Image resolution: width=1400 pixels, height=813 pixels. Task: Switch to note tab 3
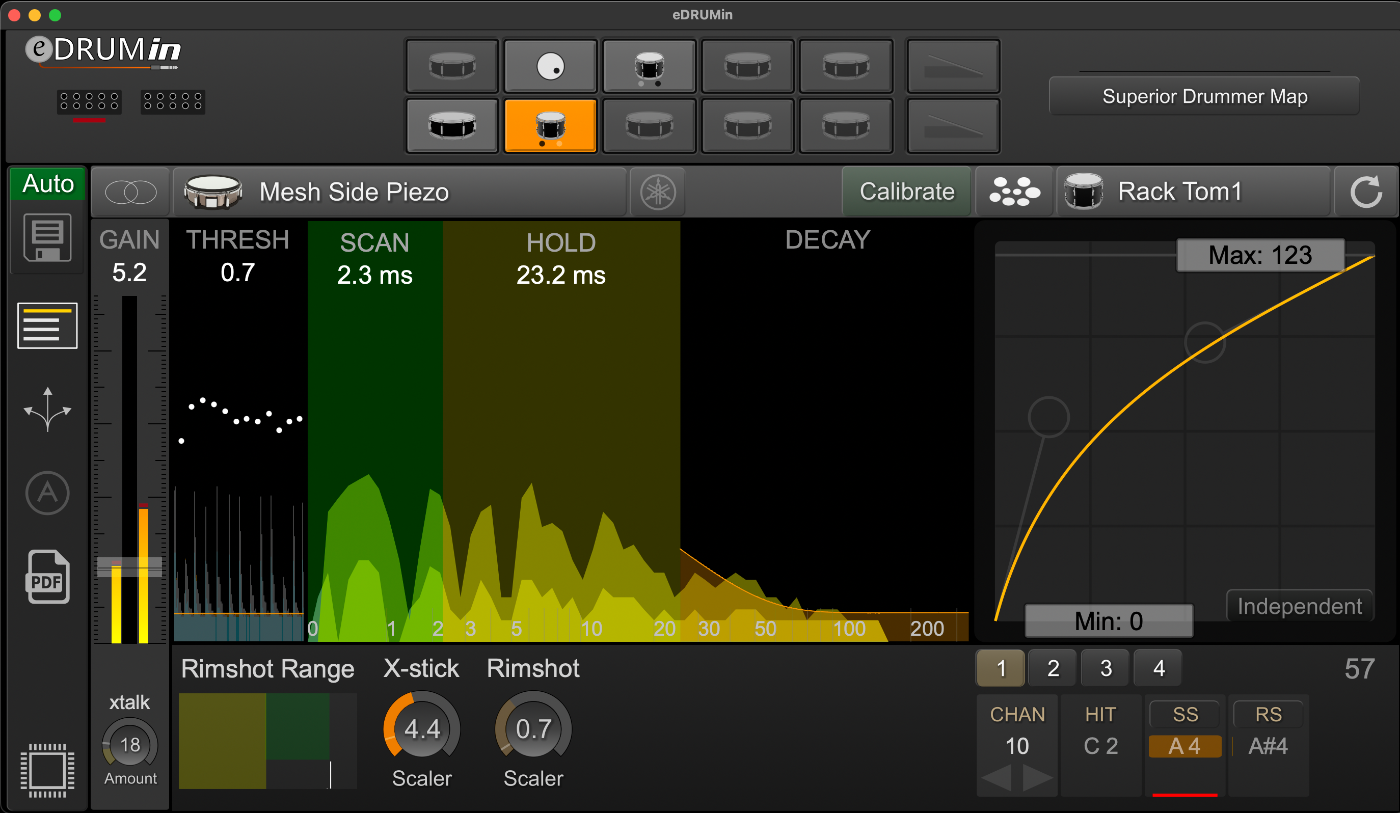[1105, 668]
